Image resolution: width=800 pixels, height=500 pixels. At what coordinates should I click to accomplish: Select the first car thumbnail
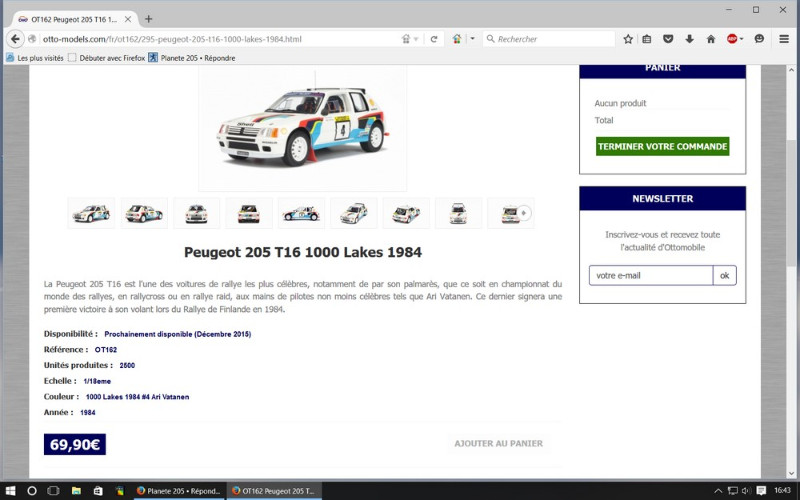coord(91,213)
